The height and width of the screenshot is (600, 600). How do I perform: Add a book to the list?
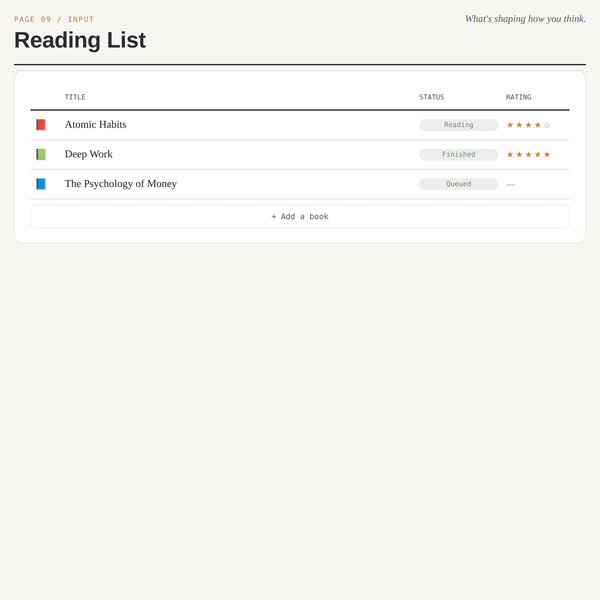coord(300,217)
